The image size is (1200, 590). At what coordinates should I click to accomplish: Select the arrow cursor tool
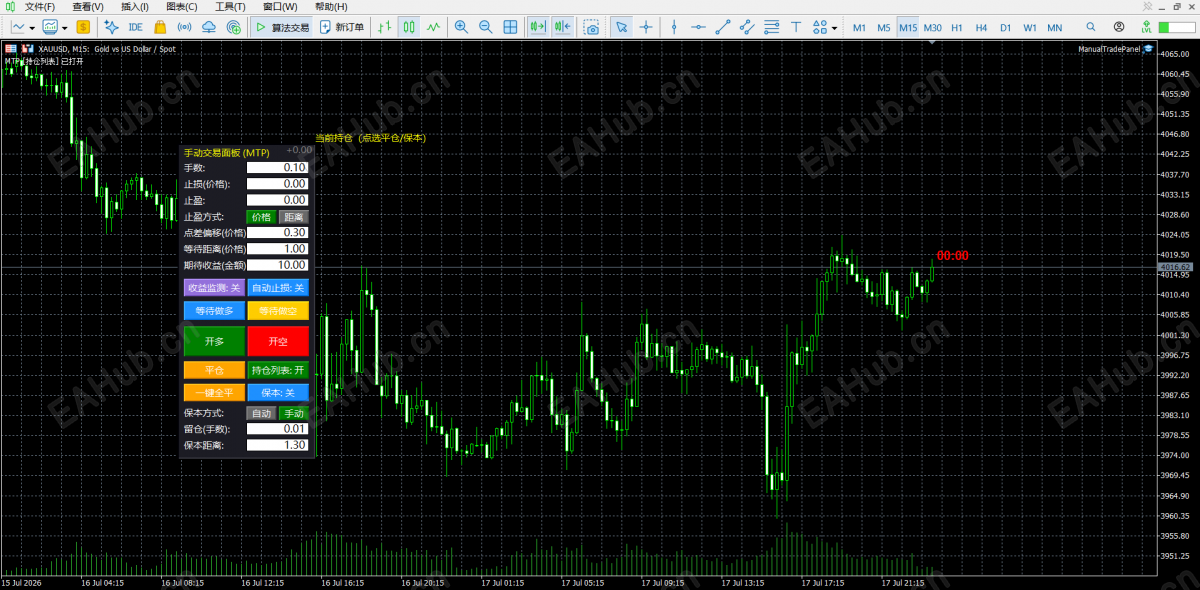tap(621, 27)
